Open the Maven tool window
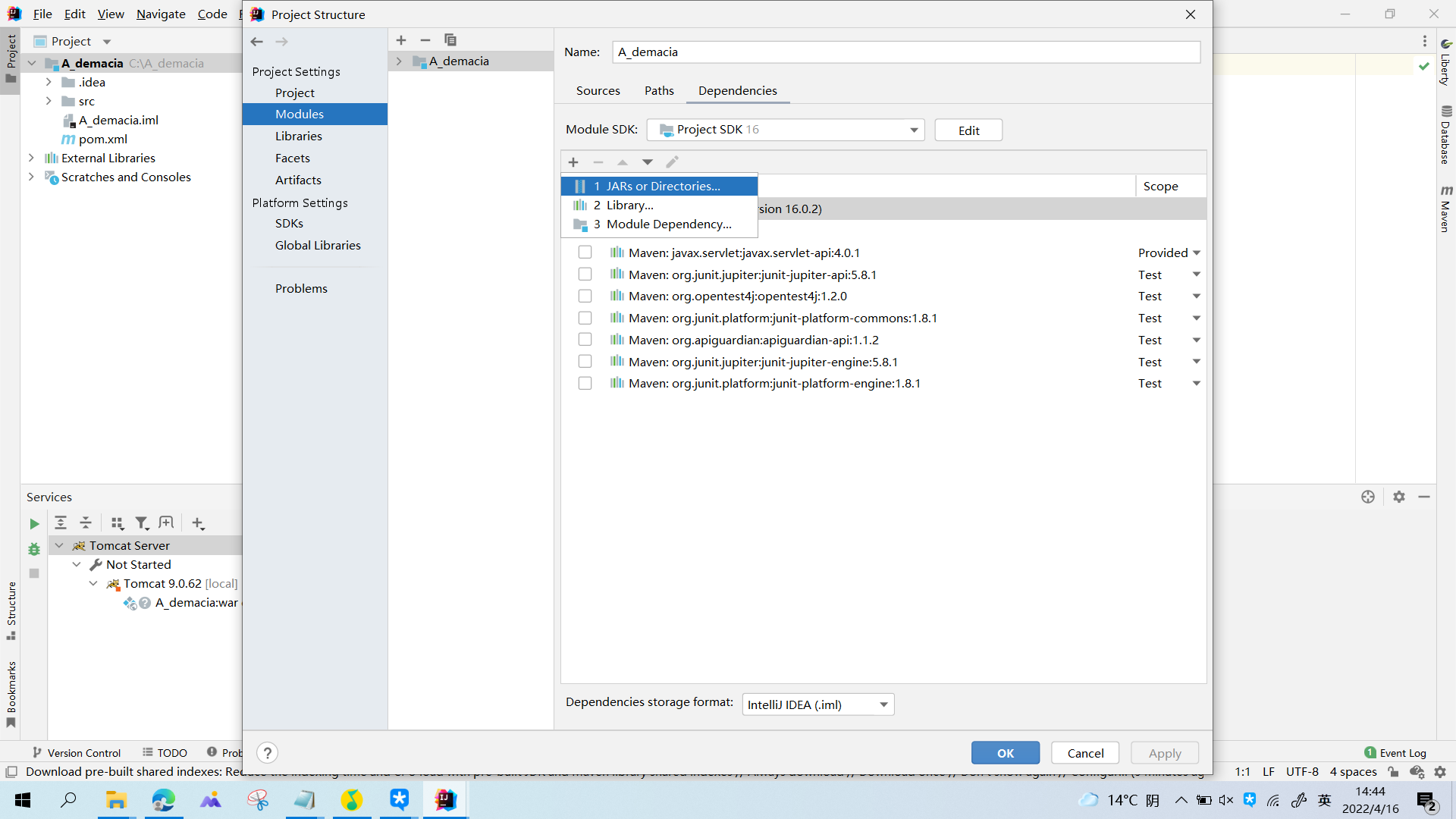 point(1446,209)
